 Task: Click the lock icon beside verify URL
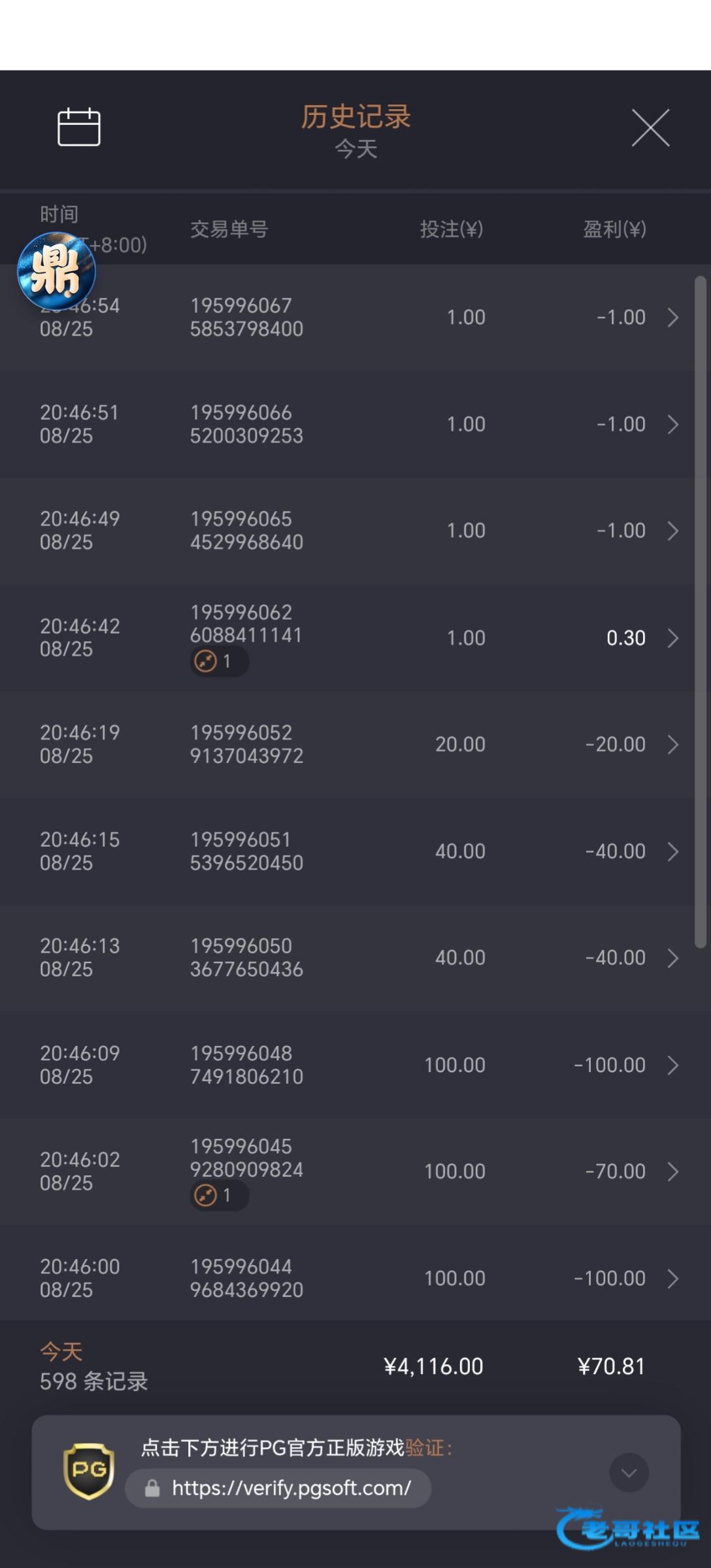(x=152, y=1488)
